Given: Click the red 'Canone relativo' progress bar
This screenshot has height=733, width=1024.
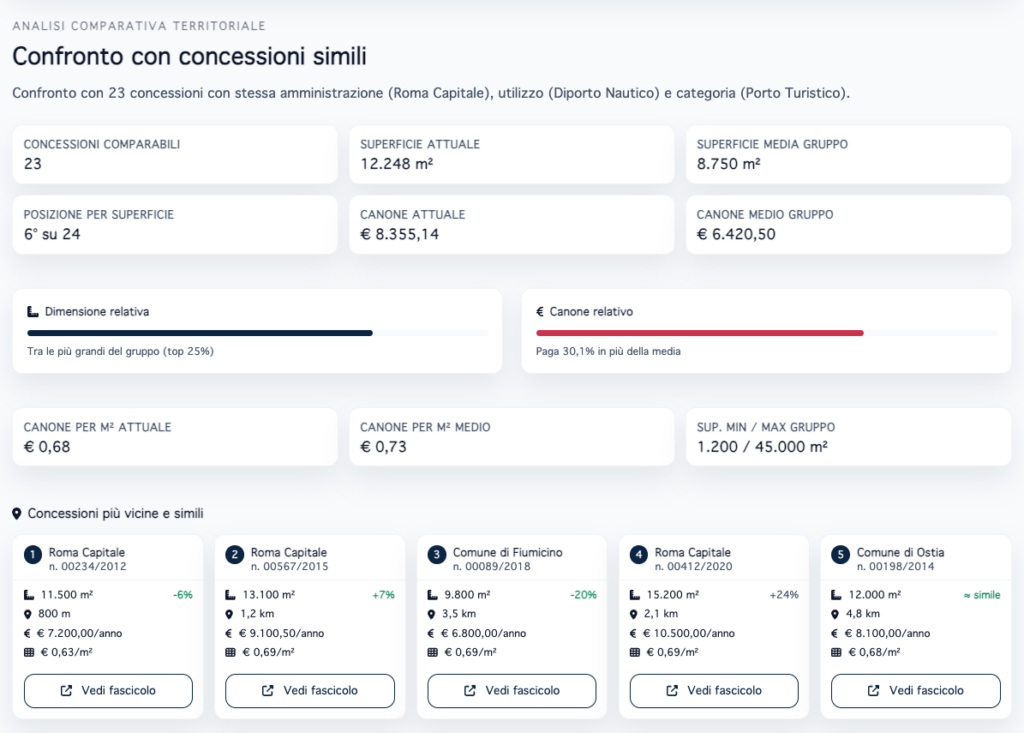Looking at the screenshot, I should click(700, 333).
